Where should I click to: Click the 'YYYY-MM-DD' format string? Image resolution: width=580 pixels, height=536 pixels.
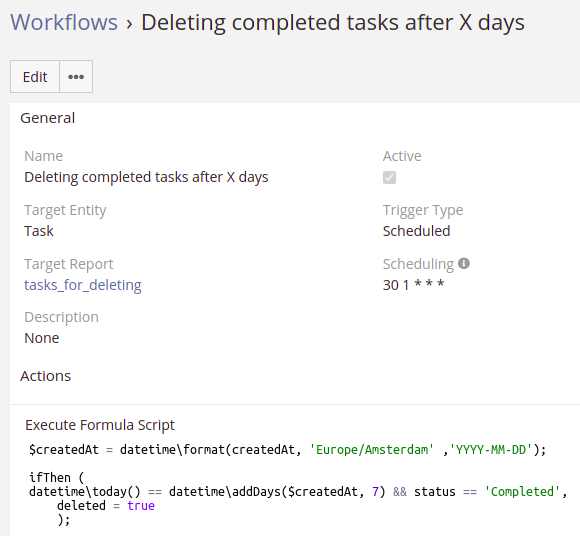491,449
